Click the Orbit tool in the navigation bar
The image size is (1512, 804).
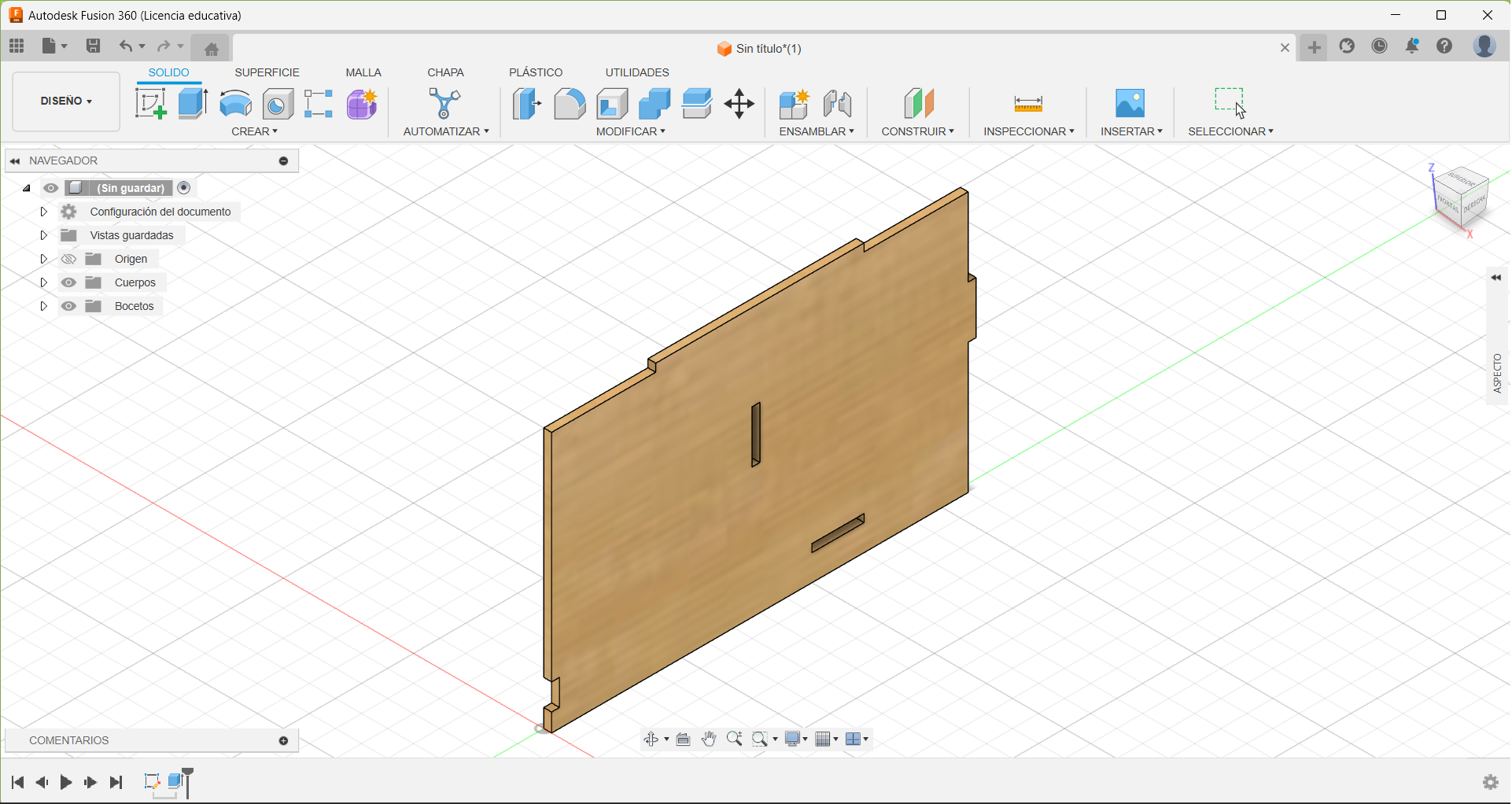[x=651, y=739]
